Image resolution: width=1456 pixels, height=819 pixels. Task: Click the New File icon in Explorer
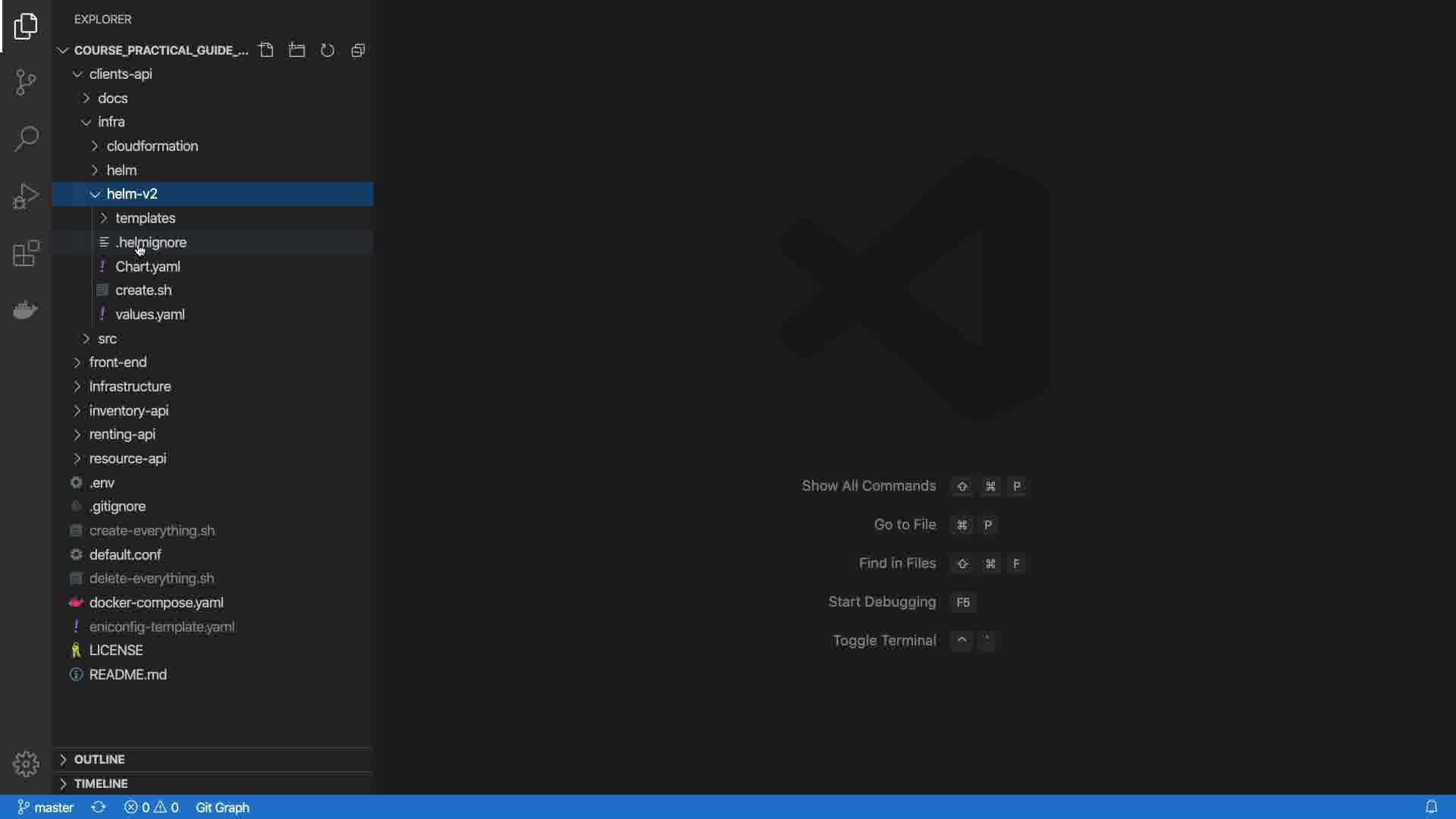(x=266, y=50)
